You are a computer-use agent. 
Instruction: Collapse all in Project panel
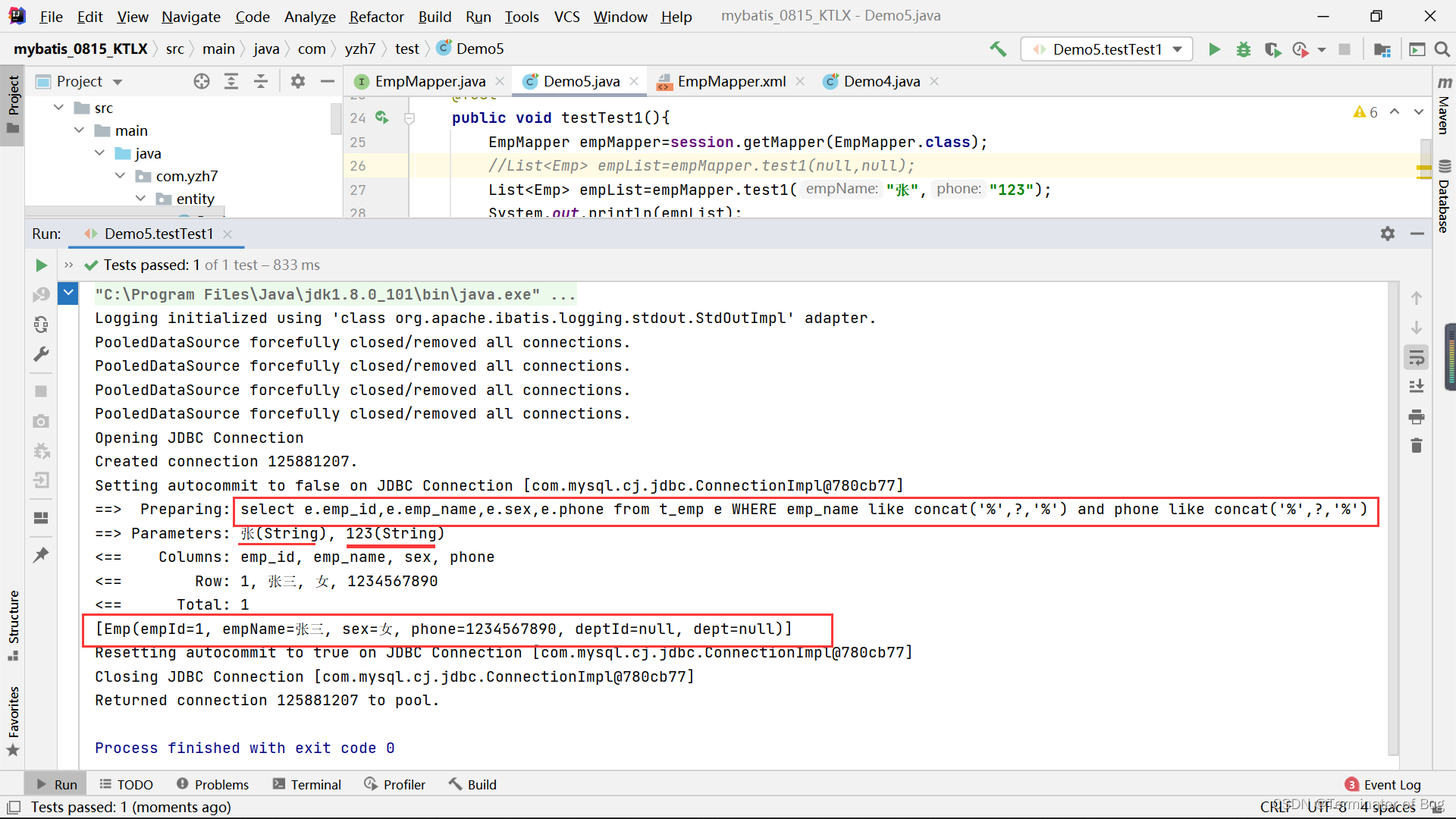(x=261, y=81)
